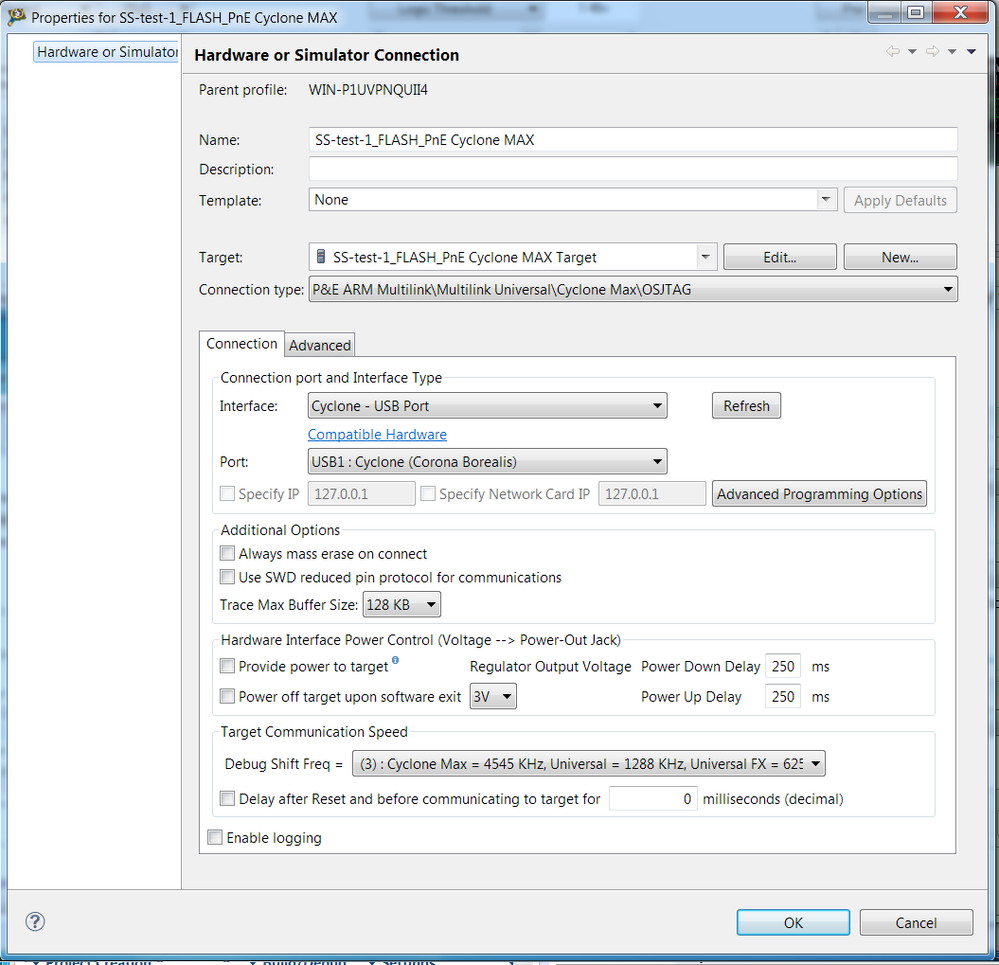Open the Debug Shift Freq dropdown

coord(589,763)
